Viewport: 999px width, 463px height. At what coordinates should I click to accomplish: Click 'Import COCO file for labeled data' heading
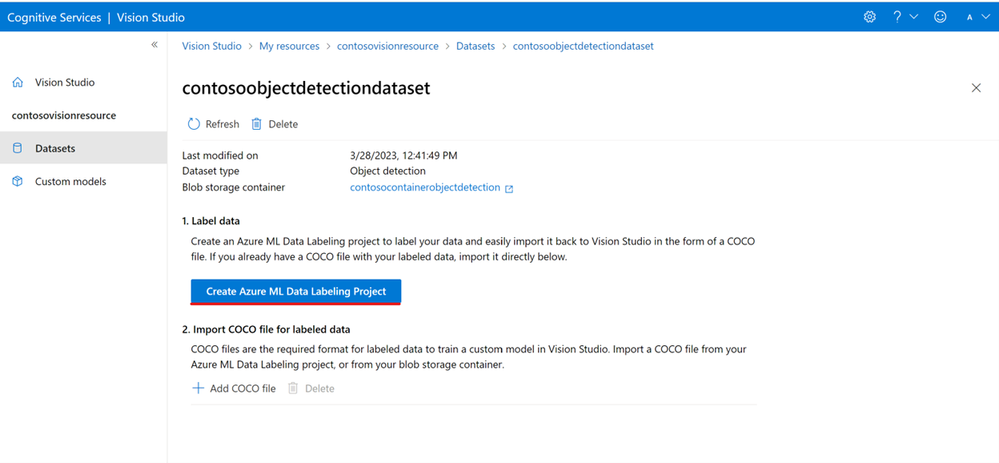point(266,329)
